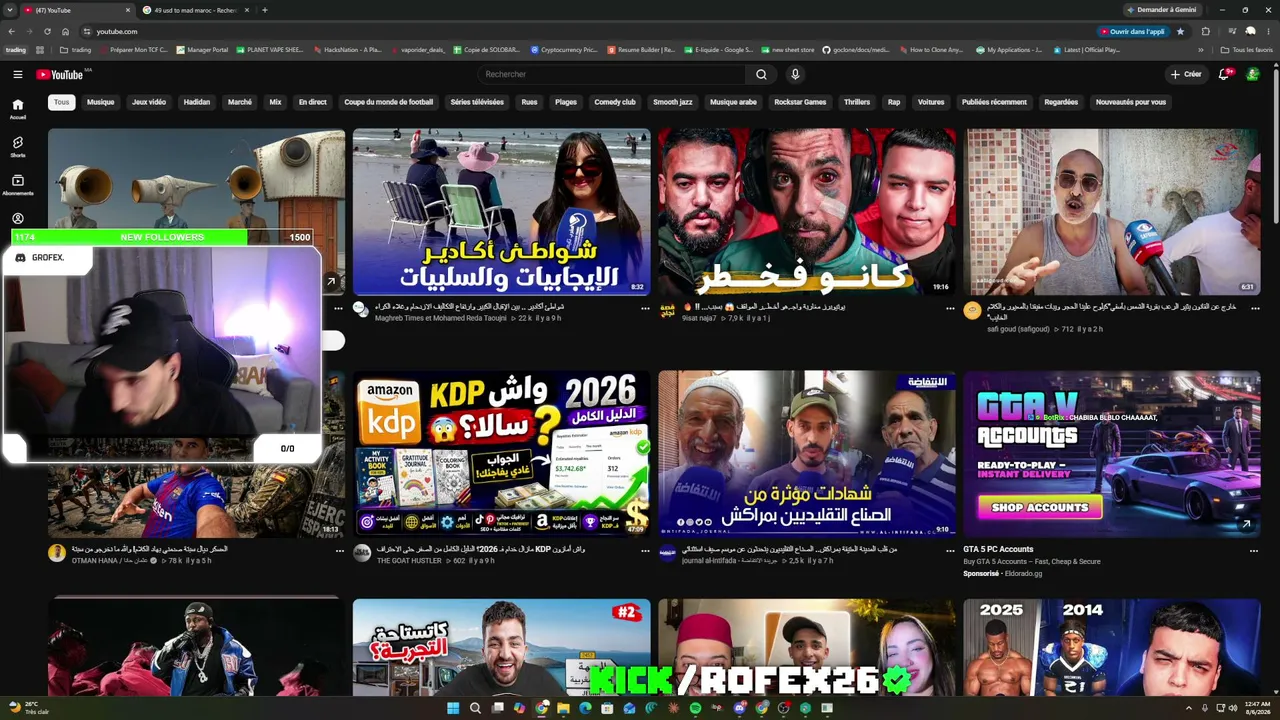Image resolution: width=1280 pixels, height=720 pixels.
Task: Open Microsoft Edge from the taskbar
Action: 585,708
